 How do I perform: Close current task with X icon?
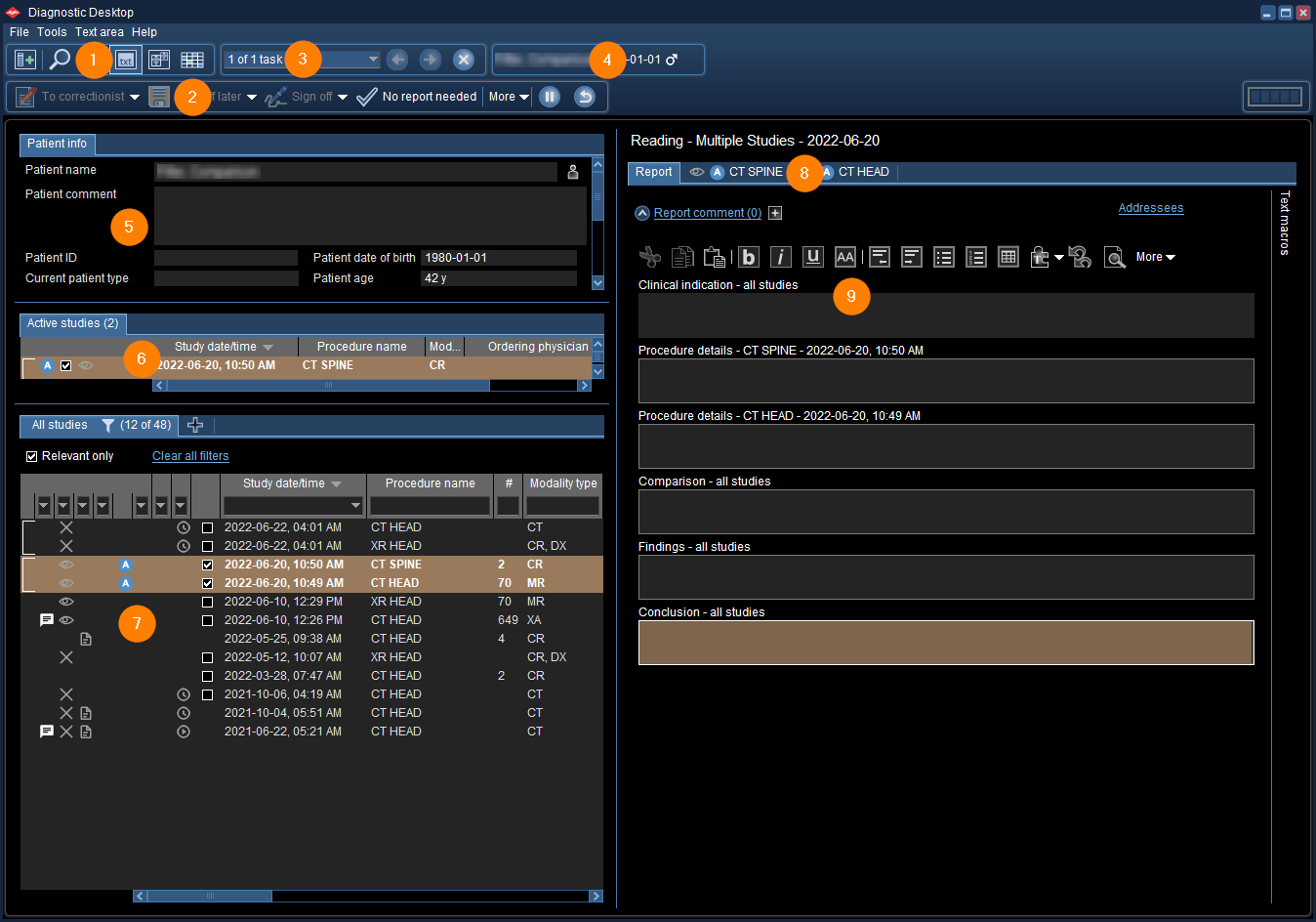[464, 60]
